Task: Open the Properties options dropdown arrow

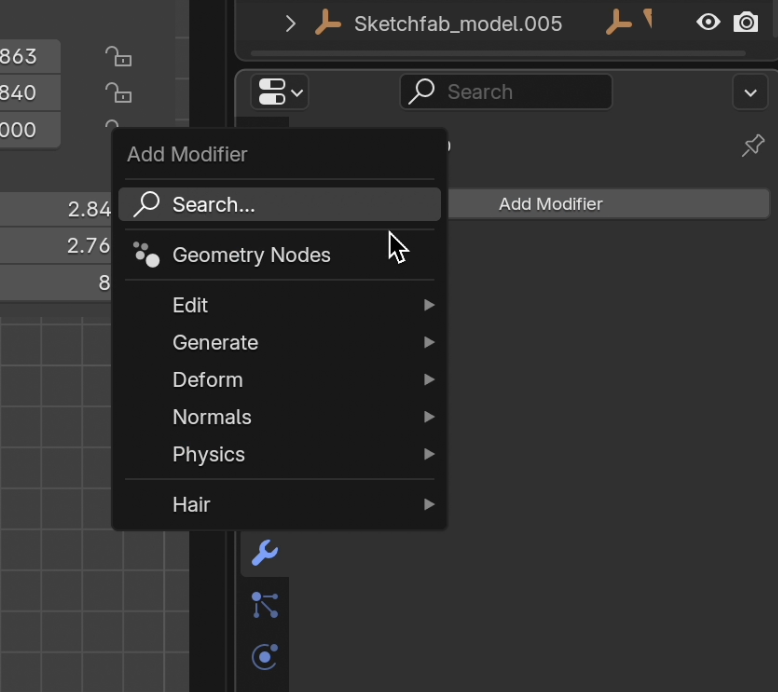Action: click(750, 93)
